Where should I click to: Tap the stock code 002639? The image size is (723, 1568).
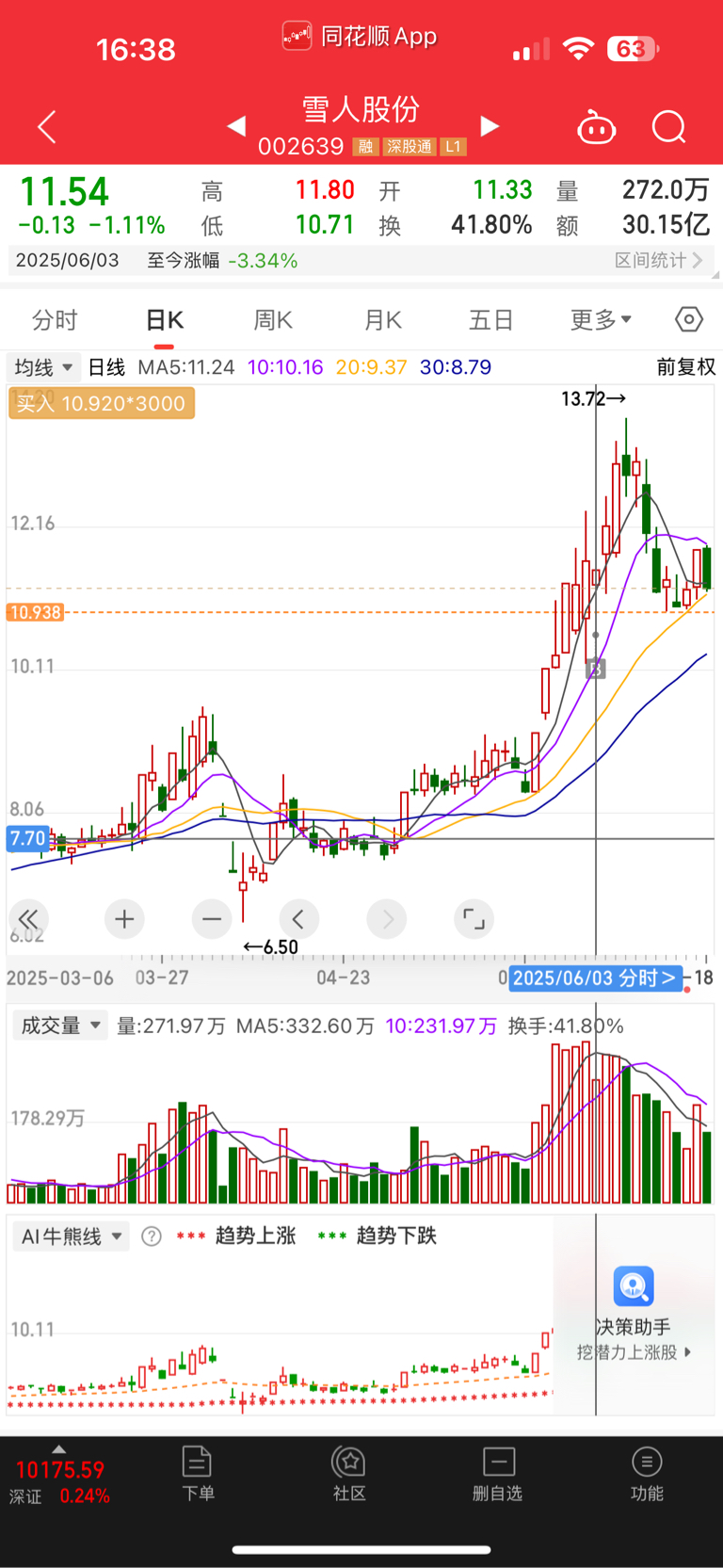point(301,147)
